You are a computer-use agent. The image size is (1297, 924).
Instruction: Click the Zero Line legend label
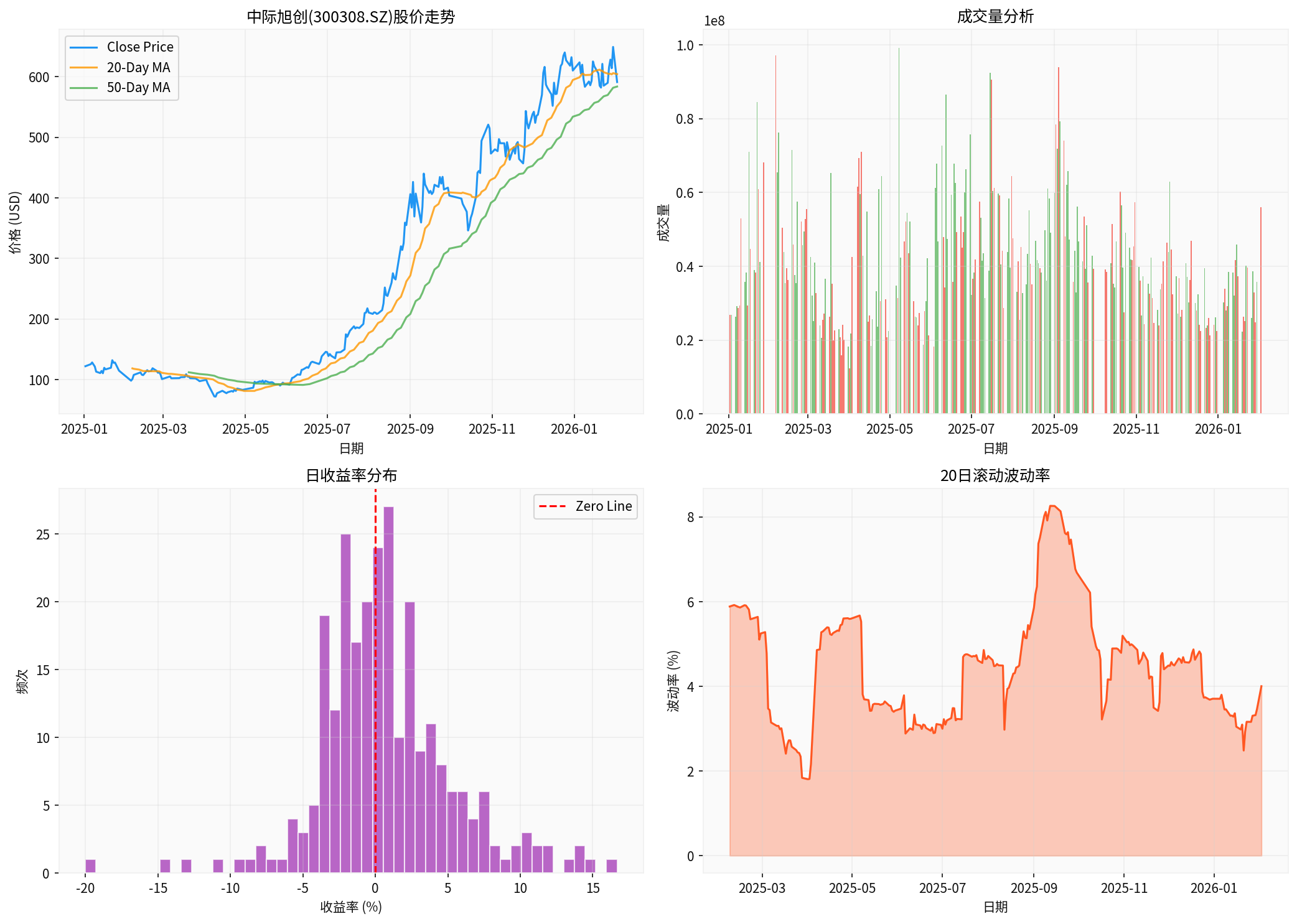click(x=603, y=506)
